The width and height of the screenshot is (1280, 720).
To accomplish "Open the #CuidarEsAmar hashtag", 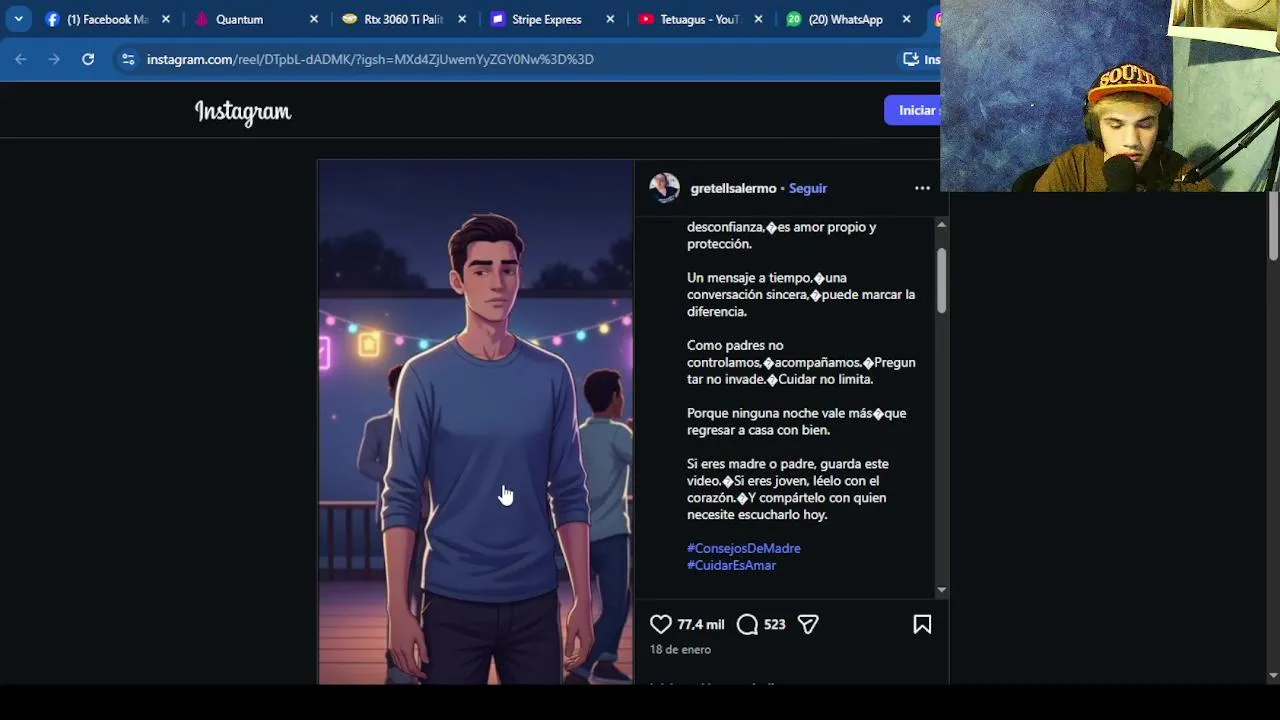I will tap(731, 565).
